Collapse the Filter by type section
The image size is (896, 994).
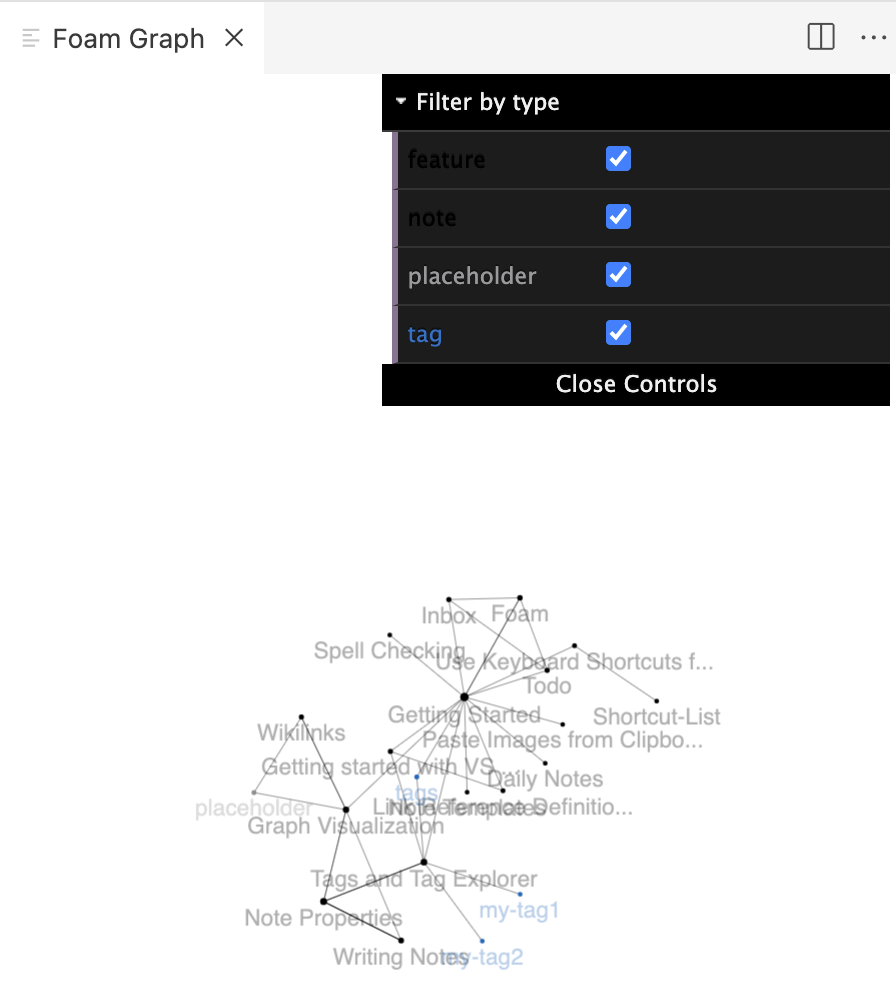(400, 101)
